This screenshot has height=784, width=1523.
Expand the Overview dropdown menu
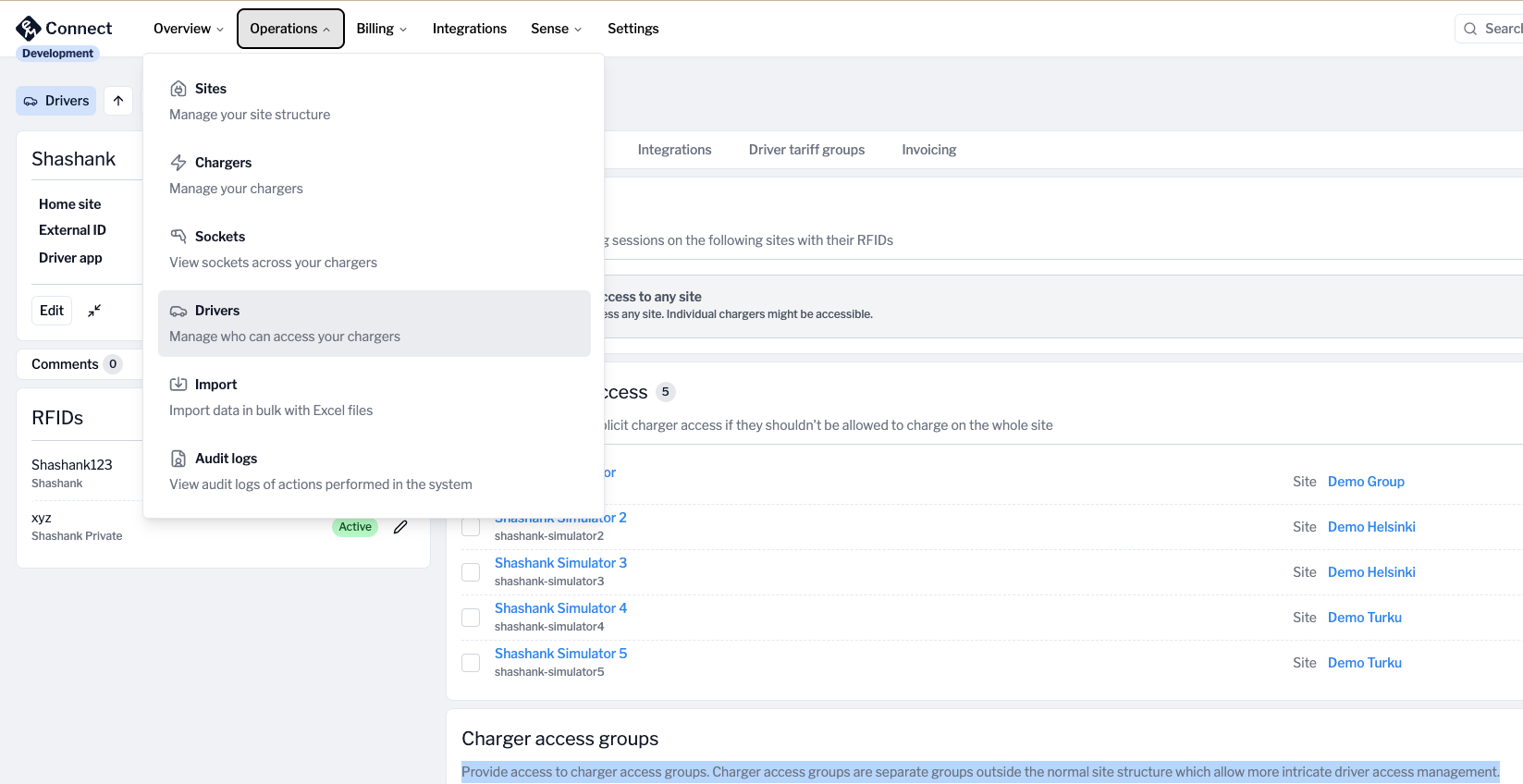[x=189, y=29]
